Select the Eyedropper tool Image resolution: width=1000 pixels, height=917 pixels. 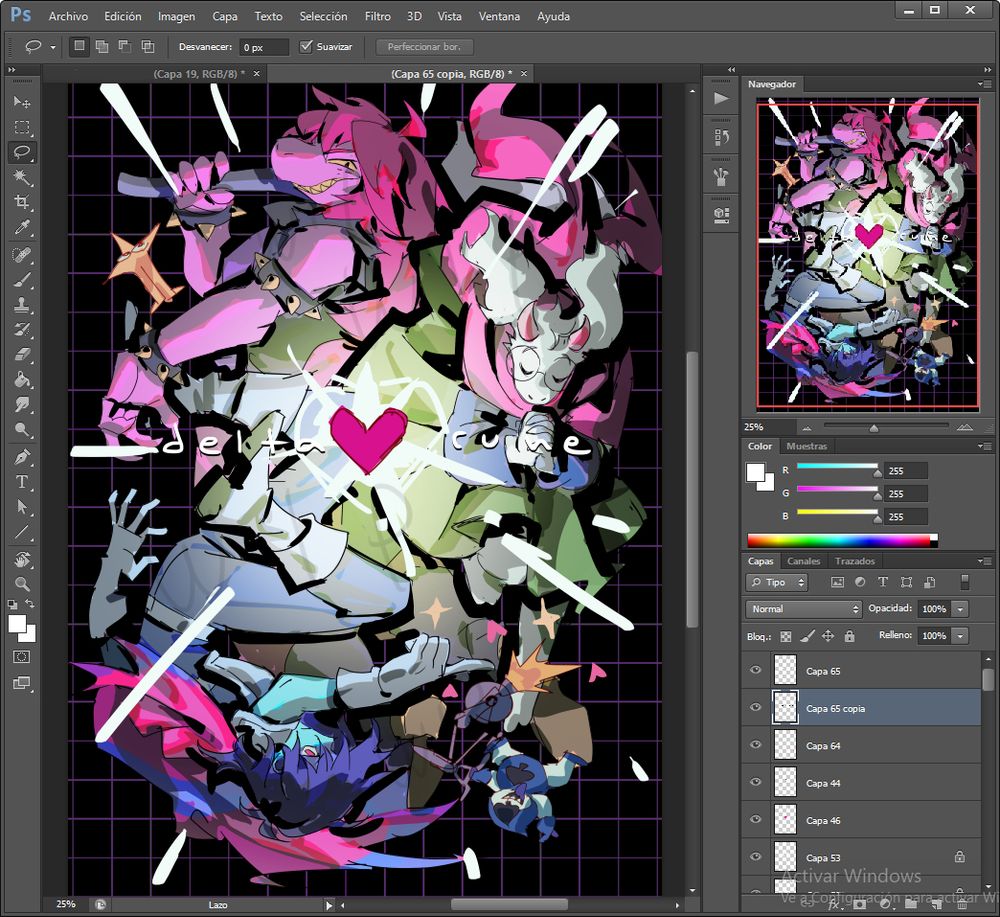[22, 228]
